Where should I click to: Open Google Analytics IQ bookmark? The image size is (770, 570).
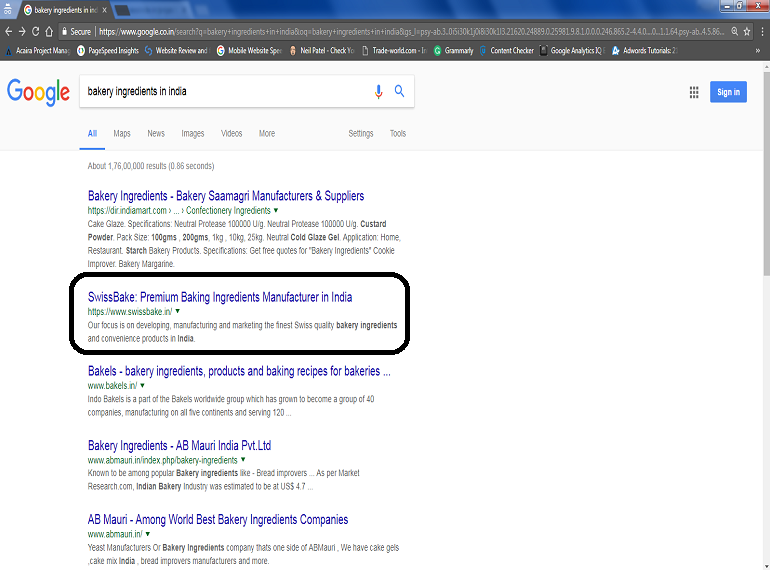573,51
